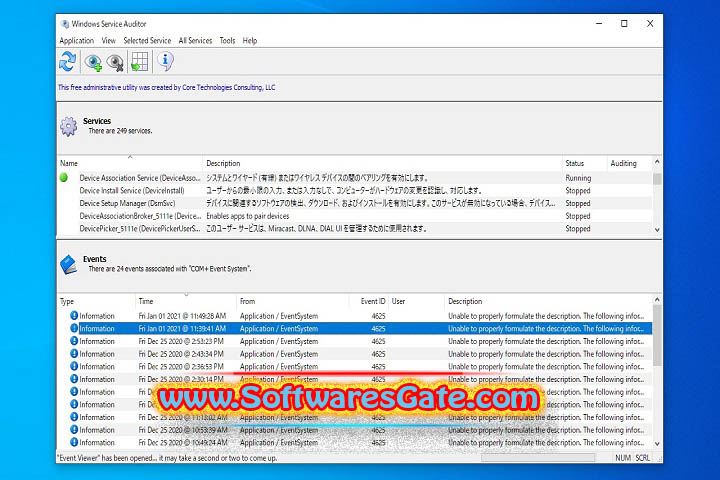This screenshot has width=720, height=480.
Task: Click info icon of 2:36:53 PM event
Action: click(74, 366)
